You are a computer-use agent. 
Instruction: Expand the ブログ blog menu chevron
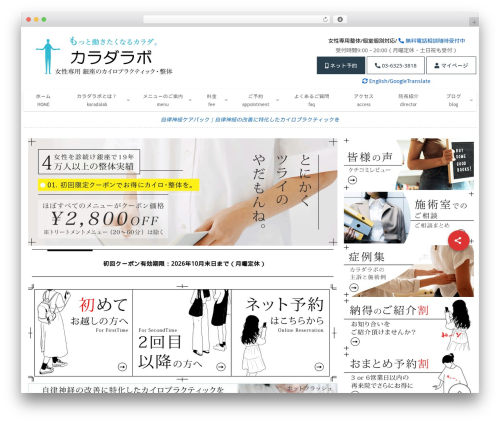pyautogui.click(x=471, y=100)
